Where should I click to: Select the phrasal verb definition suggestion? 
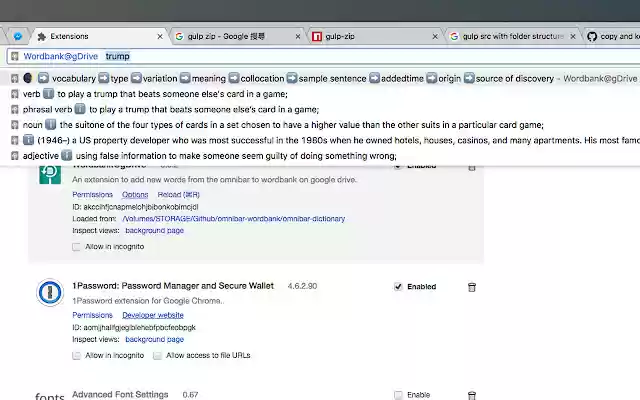click(320, 109)
